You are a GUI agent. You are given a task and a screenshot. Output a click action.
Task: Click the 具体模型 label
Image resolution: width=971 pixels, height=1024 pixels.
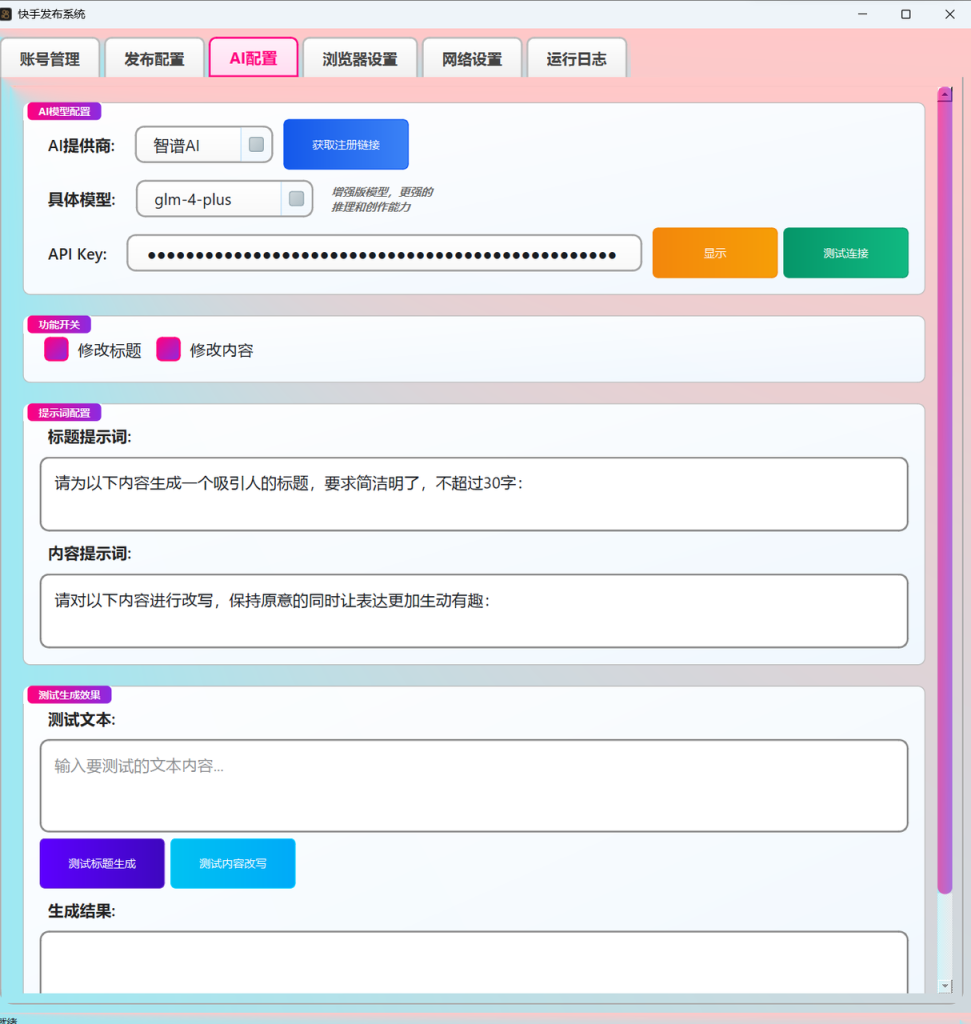(82, 200)
